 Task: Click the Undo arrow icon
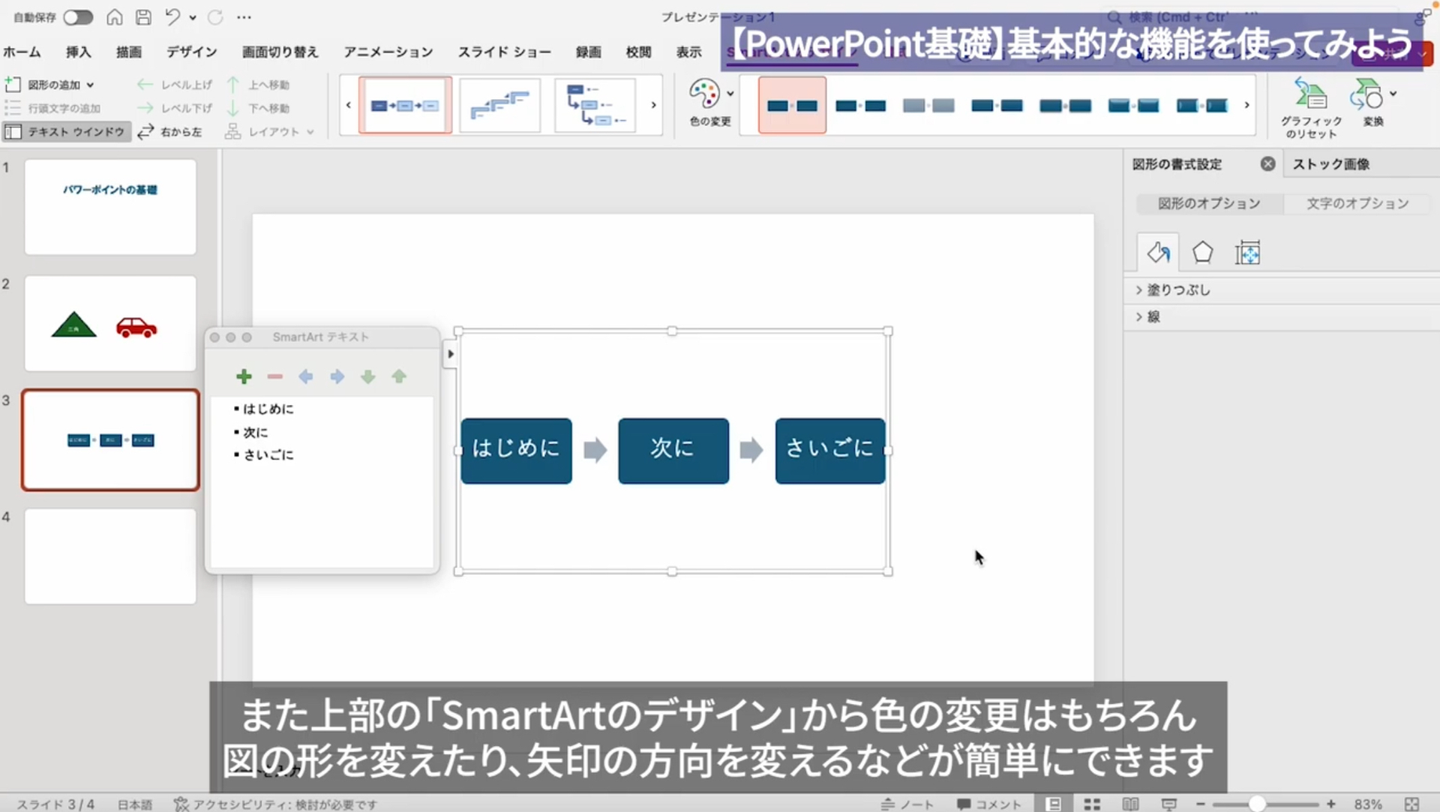click(173, 17)
